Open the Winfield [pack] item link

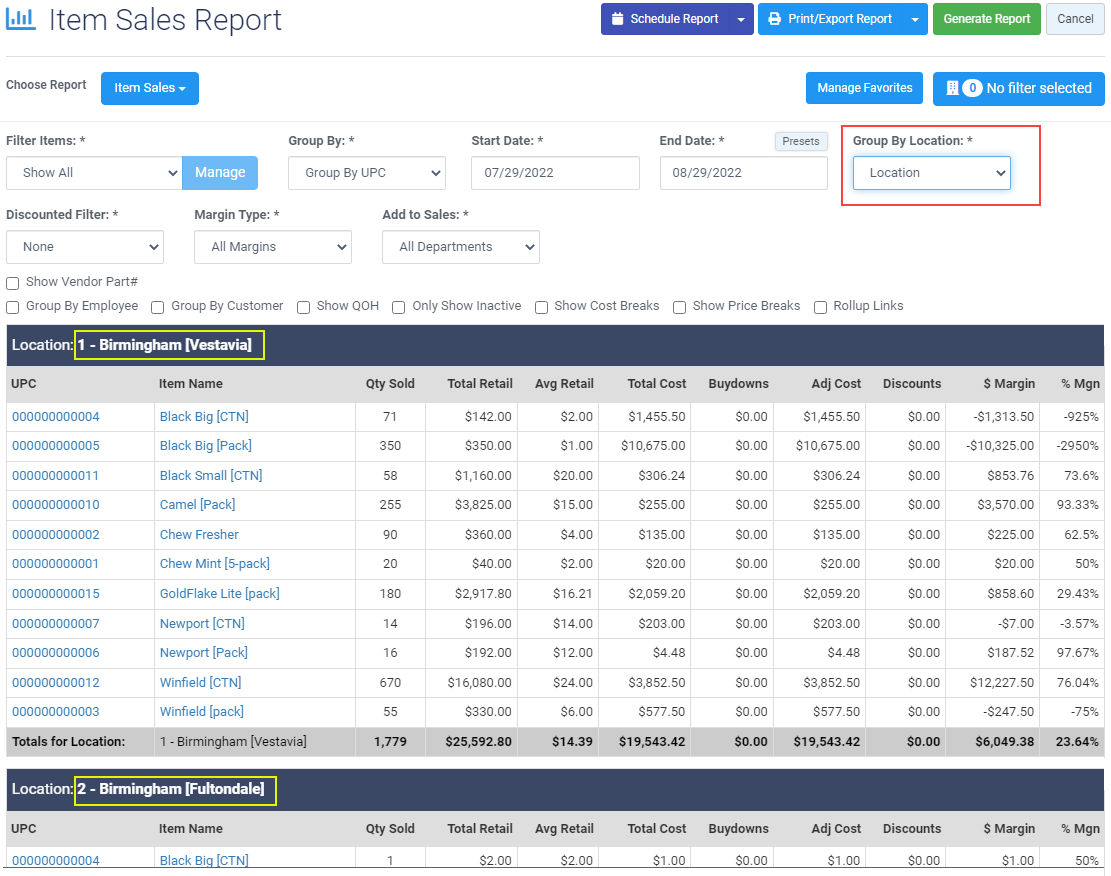pyautogui.click(x=202, y=712)
